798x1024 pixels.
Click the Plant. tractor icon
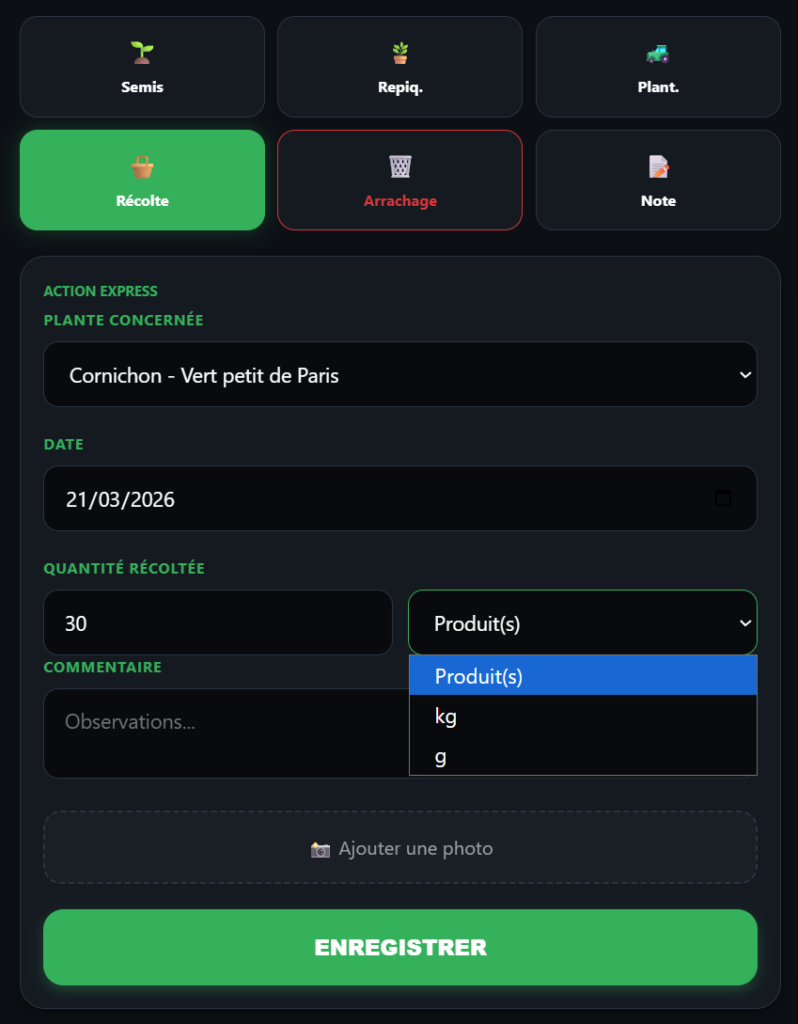pyautogui.click(x=658, y=52)
